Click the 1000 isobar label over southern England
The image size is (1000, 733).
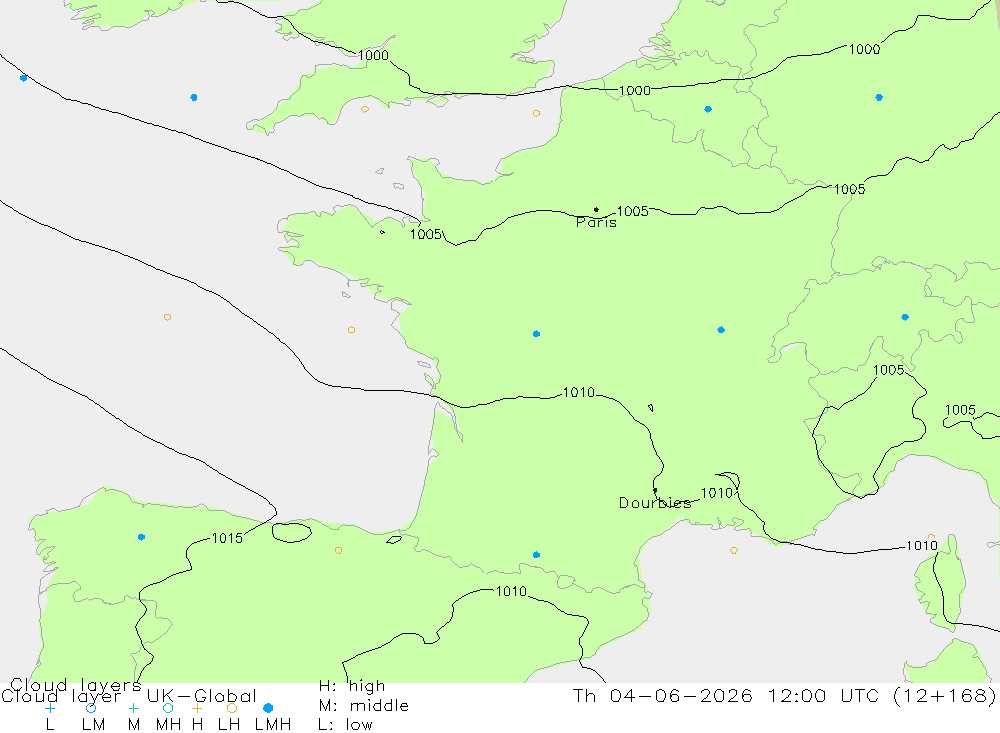pos(373,56)
